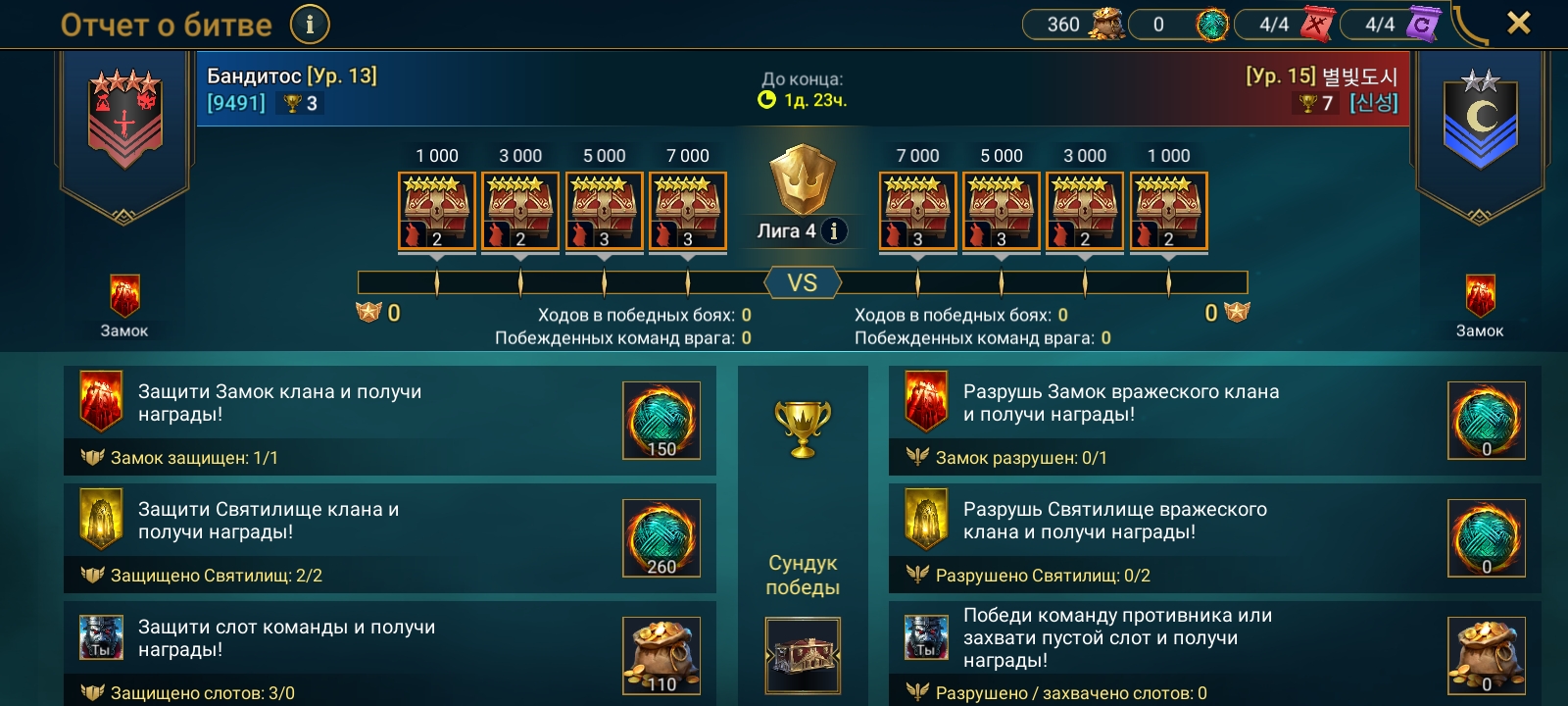Close the battle report screen
Viewport: 1568px width, 706px height.
(1518, 24)
